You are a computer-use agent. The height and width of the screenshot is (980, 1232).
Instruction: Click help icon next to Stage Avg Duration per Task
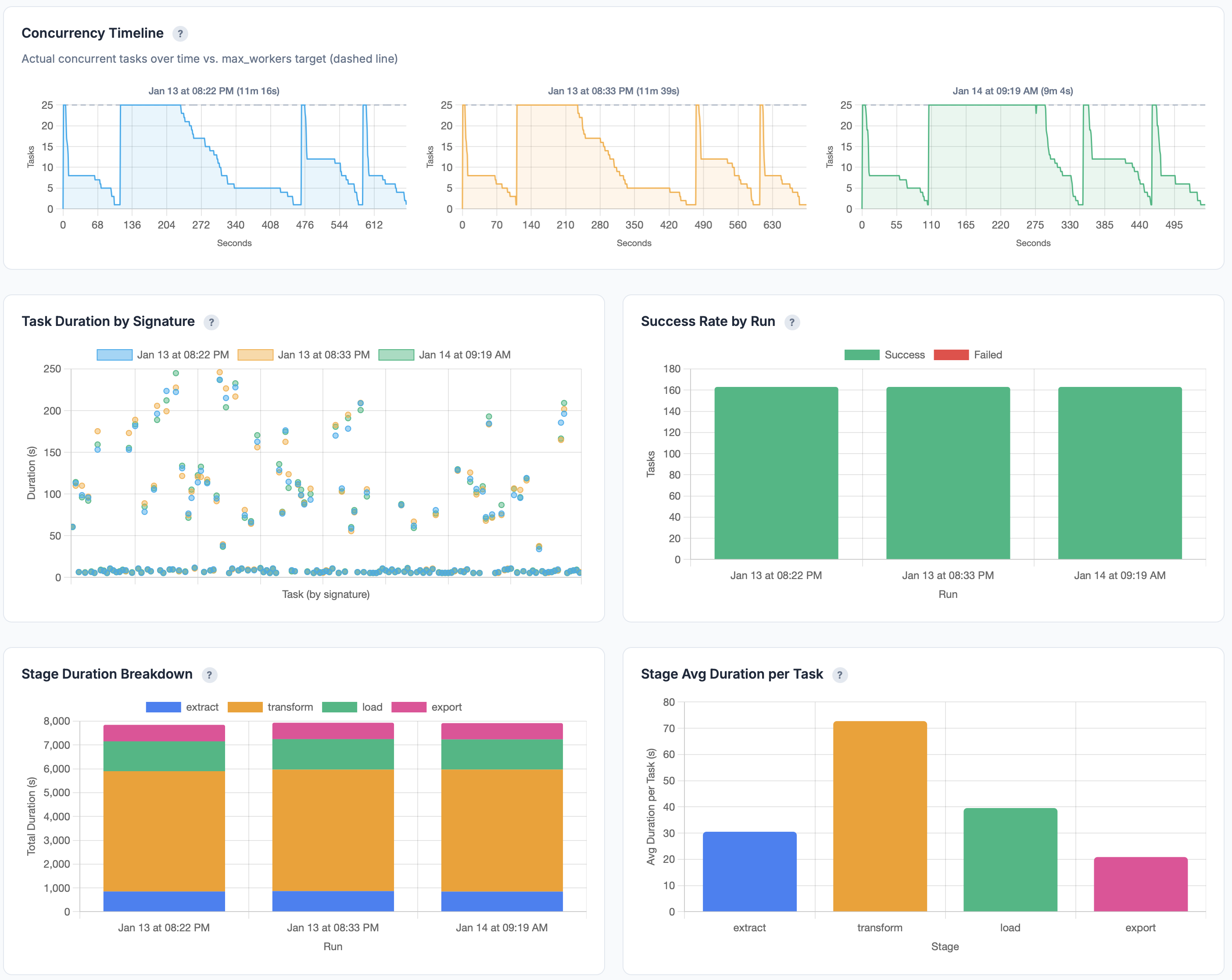[x=839, y=675]
